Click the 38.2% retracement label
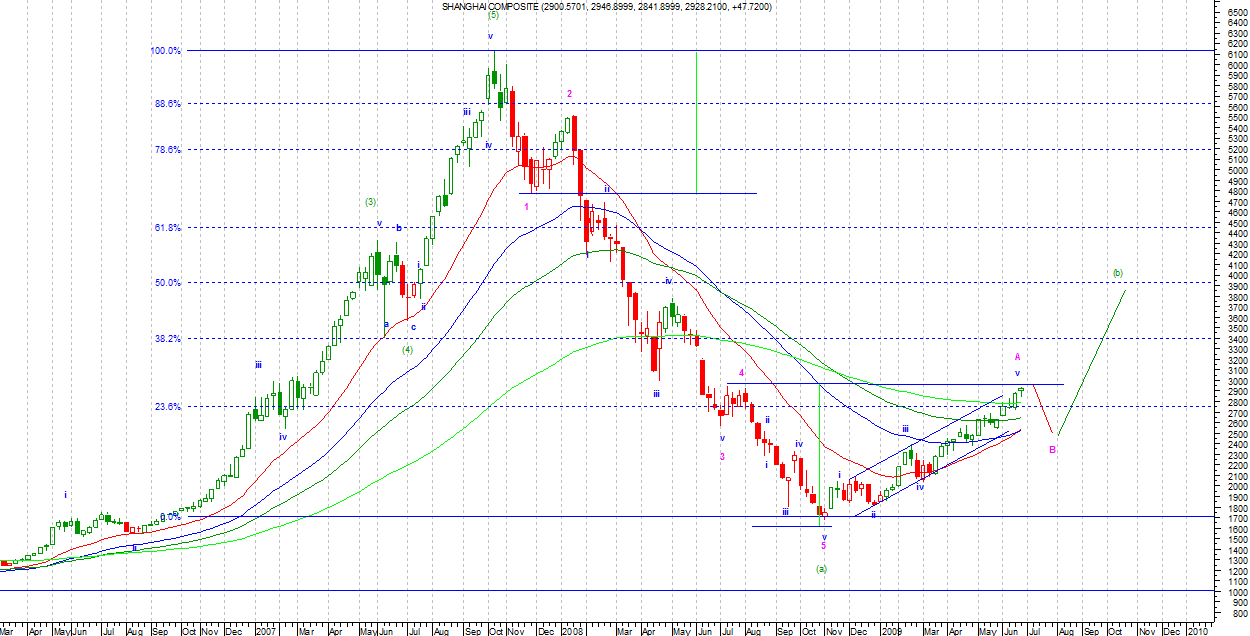 pyautogui.click(x=166, y=339)
